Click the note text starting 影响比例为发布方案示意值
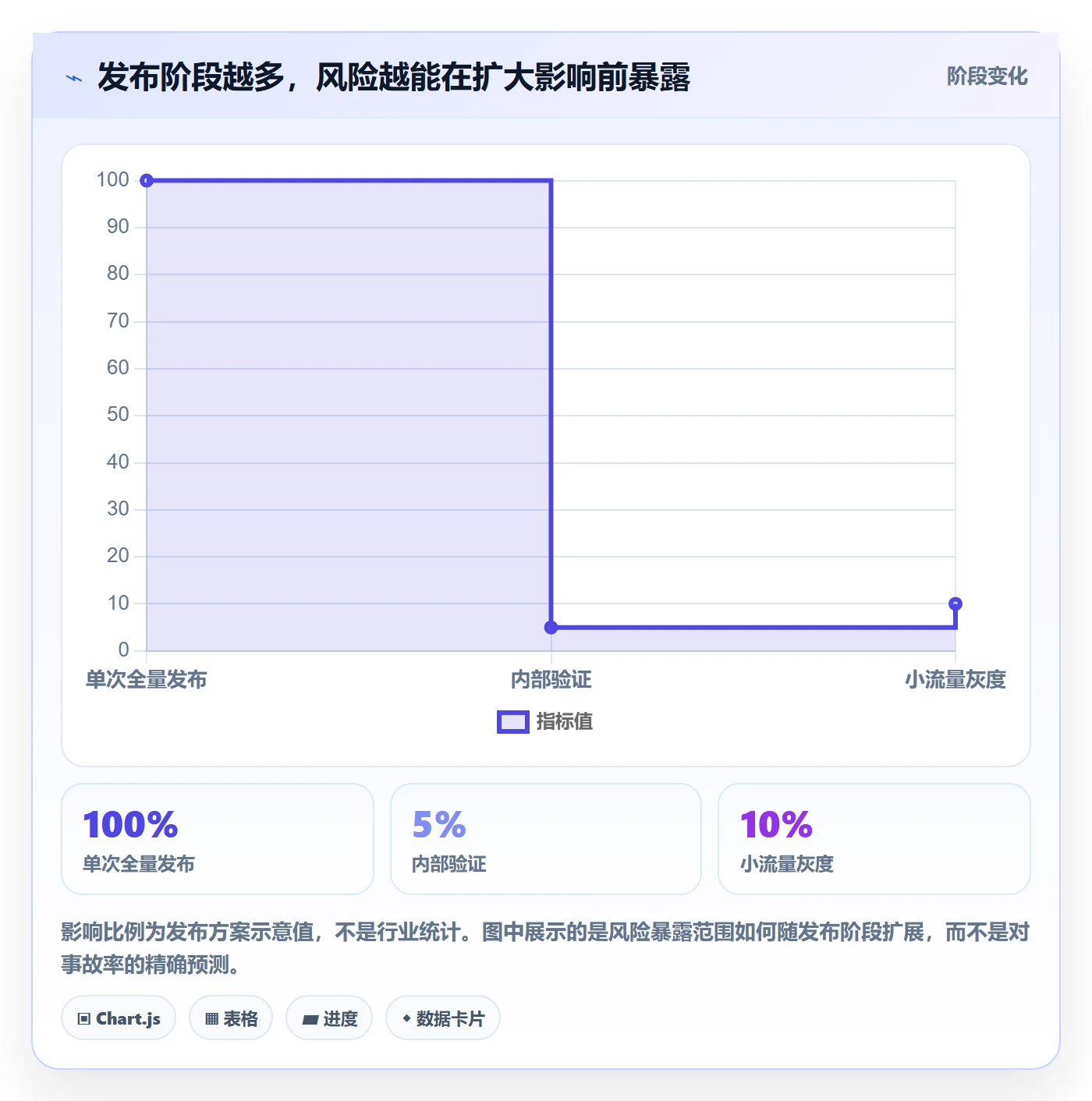The width and height of the screenshot is (1092, 1101). click(x=545, y=948)
